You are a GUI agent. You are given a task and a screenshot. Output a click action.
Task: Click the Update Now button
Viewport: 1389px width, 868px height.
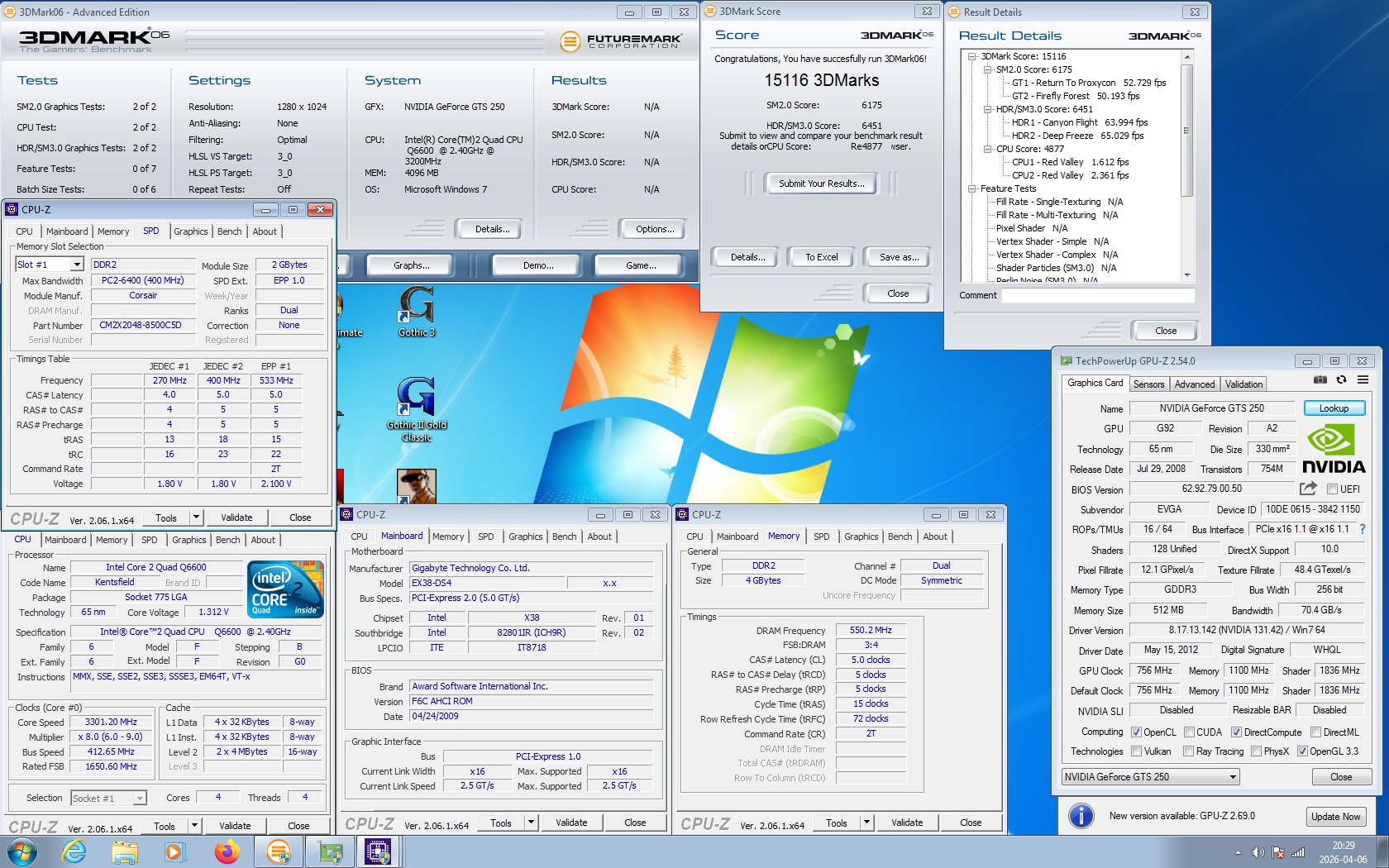click(1335, 817)
